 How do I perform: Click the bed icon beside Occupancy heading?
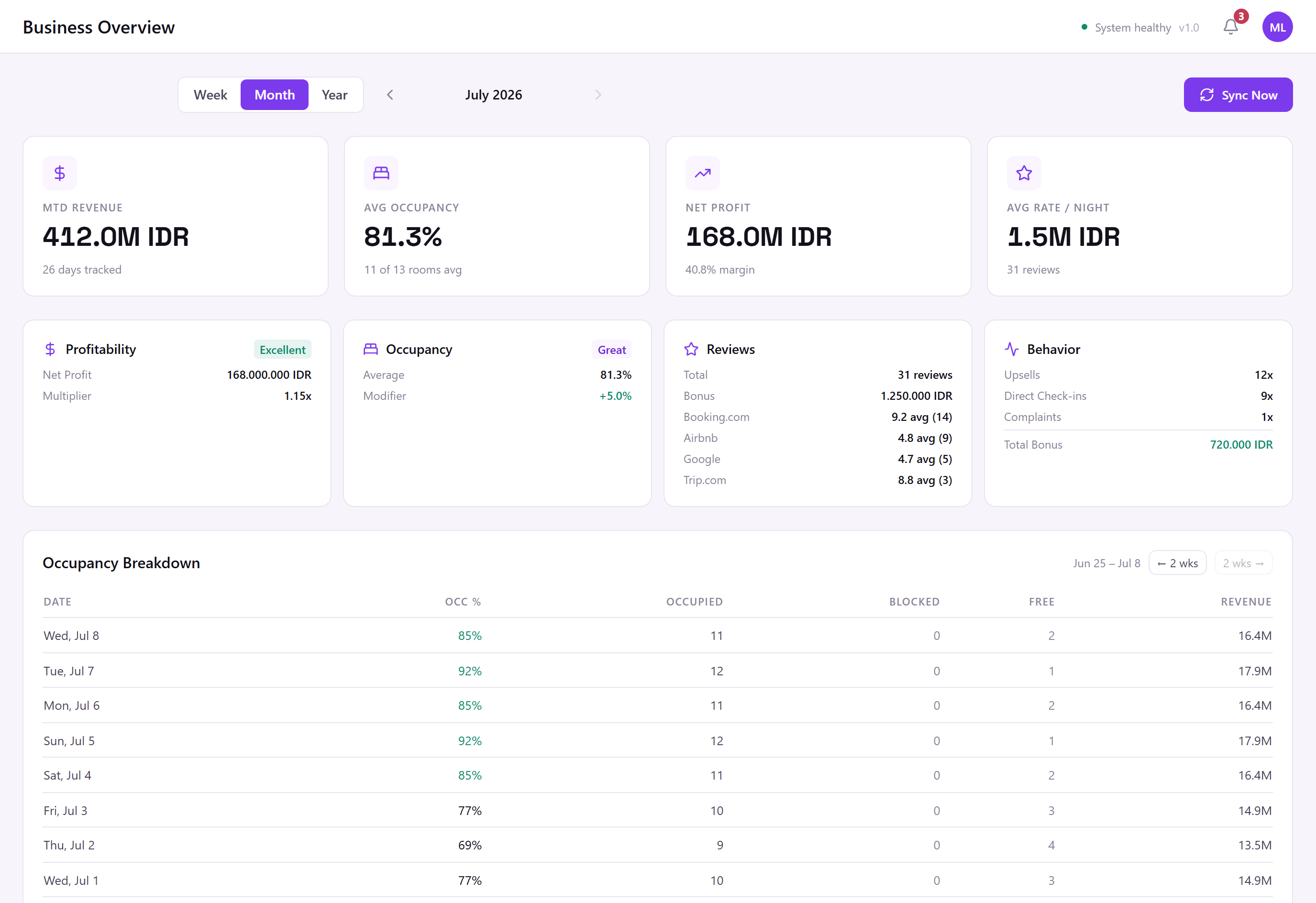click(x=370, y=349)
